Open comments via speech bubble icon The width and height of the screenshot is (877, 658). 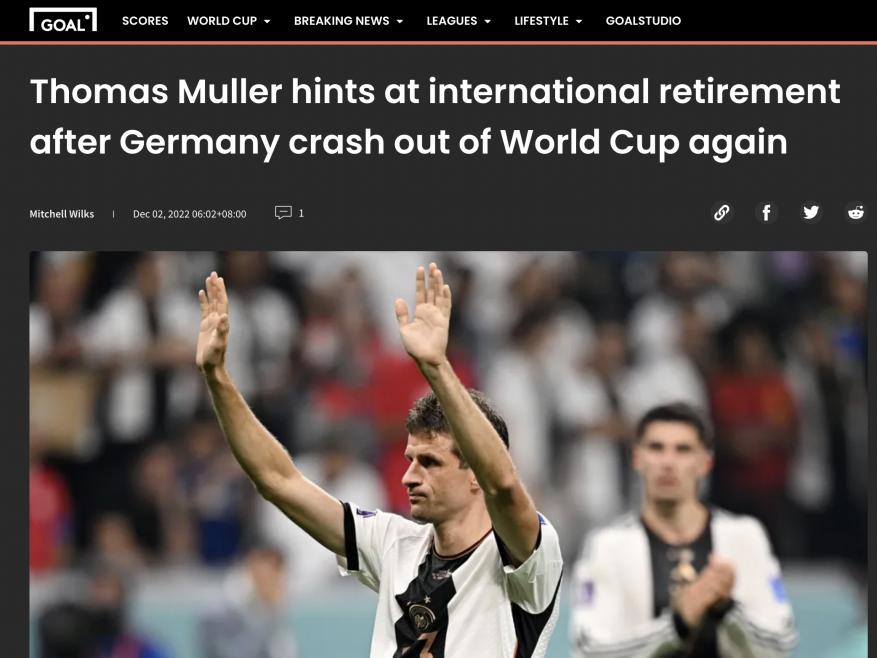(x=283, y=213)
